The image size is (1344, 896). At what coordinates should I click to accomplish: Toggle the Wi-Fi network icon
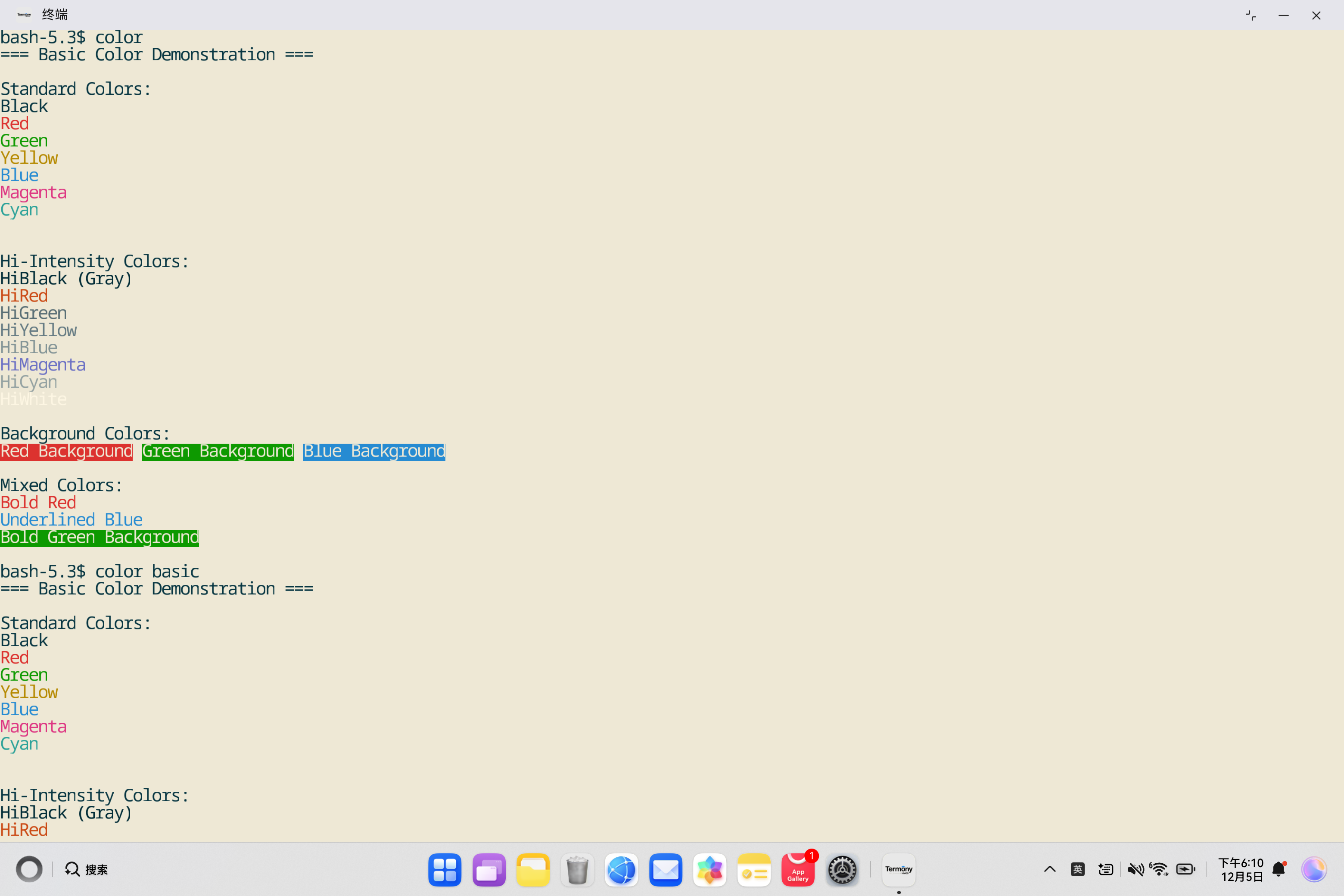click(1160, 870)
